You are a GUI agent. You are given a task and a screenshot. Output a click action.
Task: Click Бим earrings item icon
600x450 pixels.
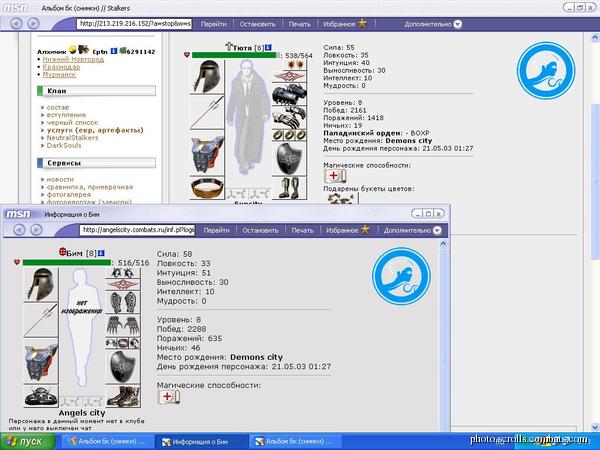(123, 273)
